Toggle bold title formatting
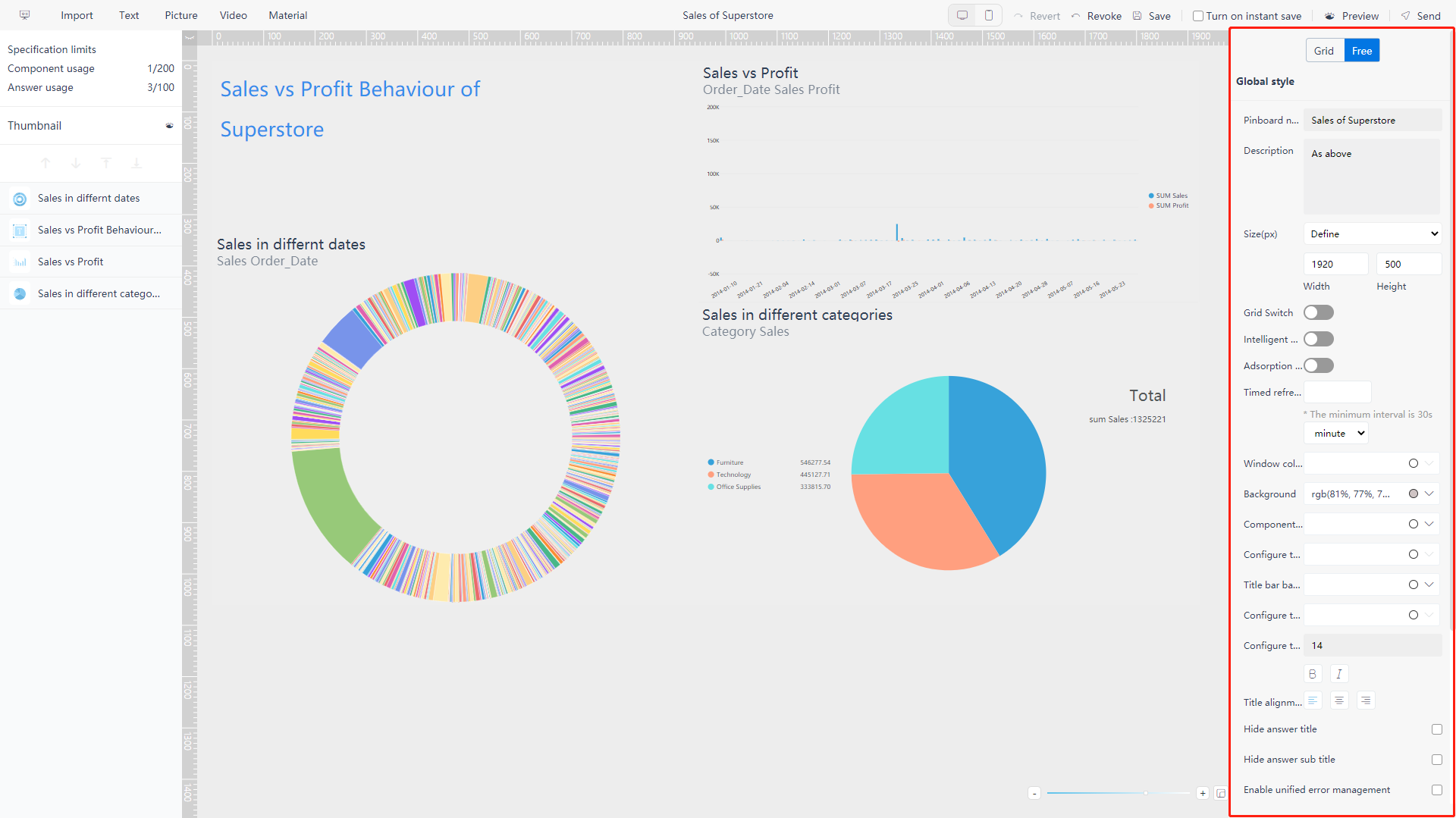Screen dimensions: 1456x818 pos(1313,674)
